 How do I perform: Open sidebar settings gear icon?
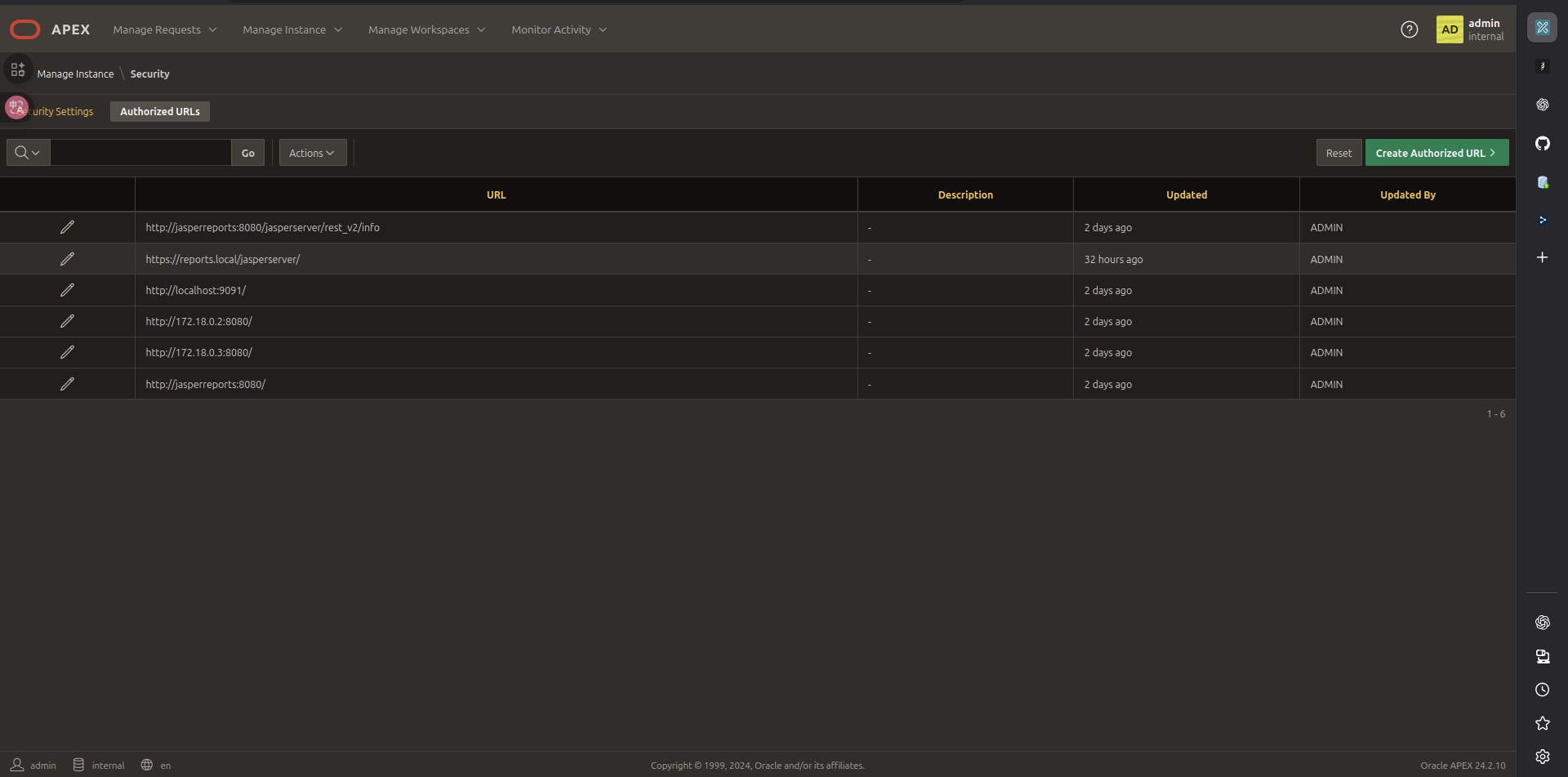tap(1542, 757)
